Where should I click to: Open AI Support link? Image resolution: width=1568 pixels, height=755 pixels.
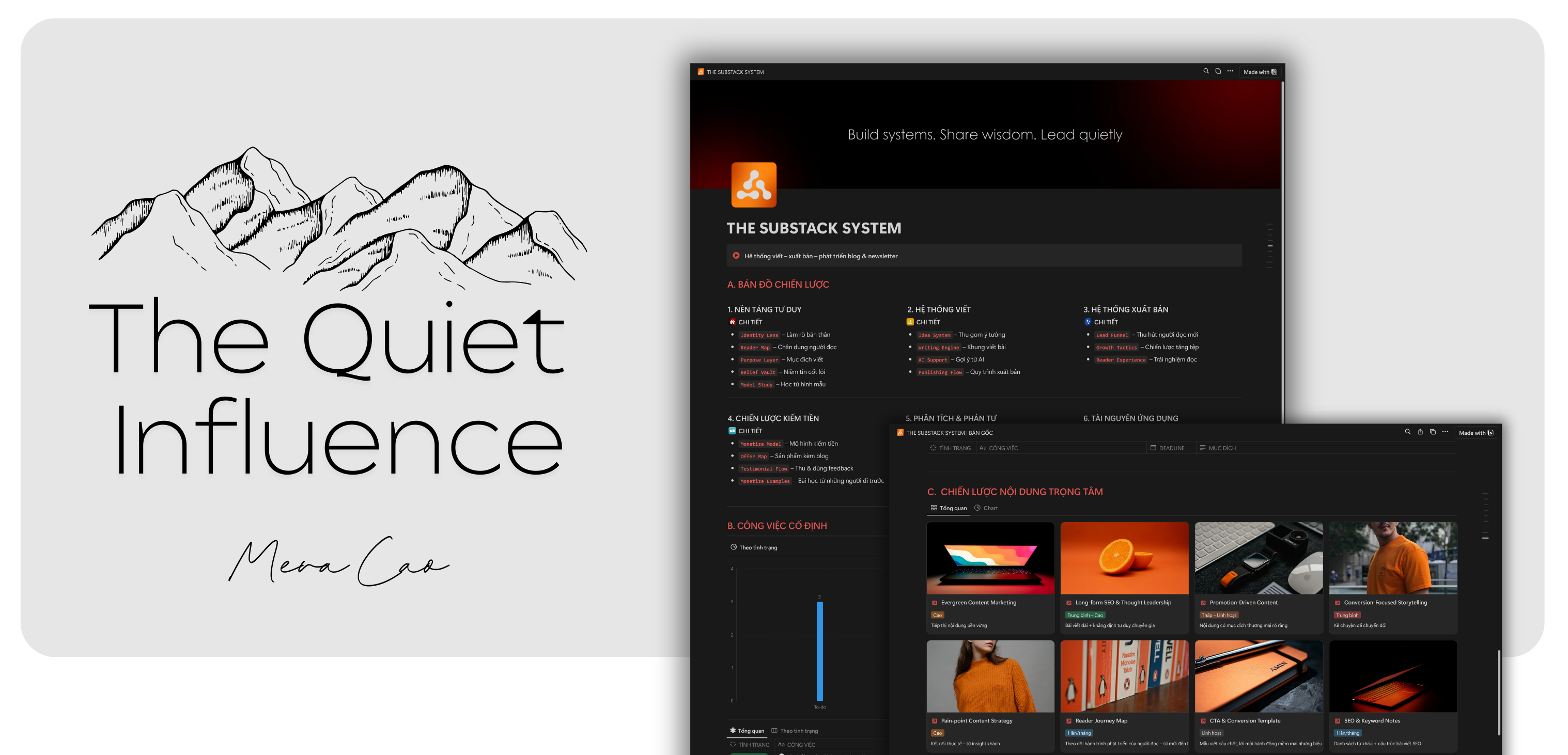coord(933,359)
